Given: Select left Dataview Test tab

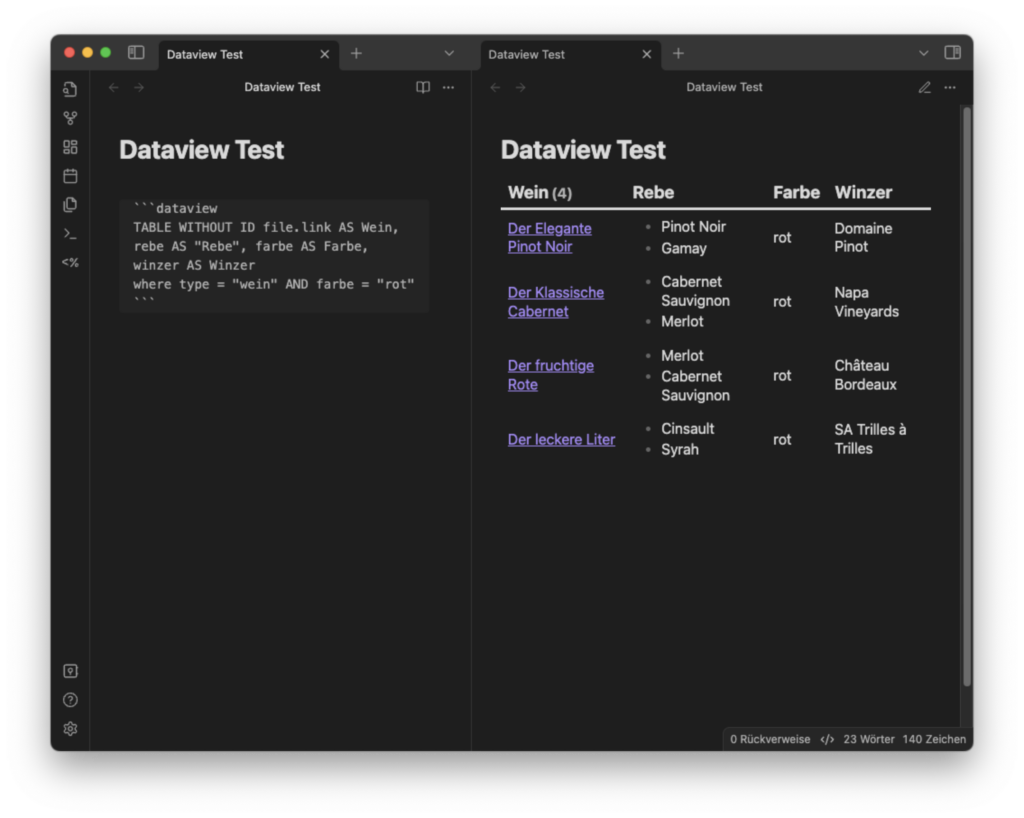Looking at the screenshot, I should [248, 55].
